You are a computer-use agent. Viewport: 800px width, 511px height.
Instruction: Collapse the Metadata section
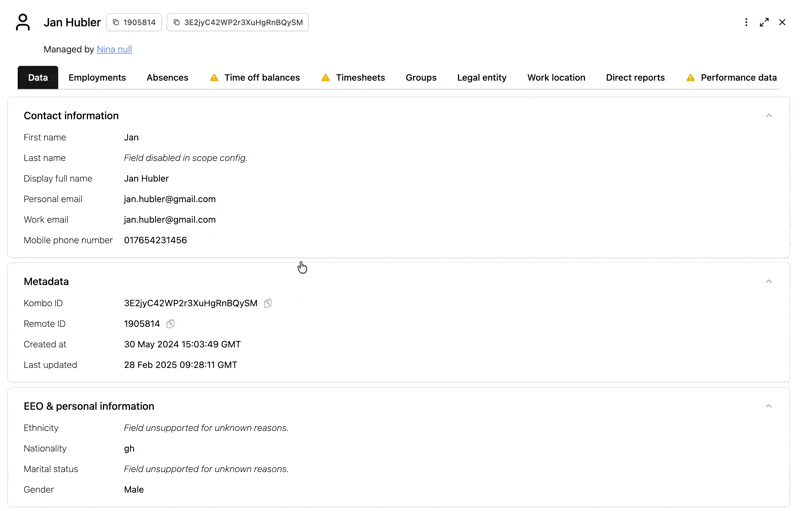coord(768,282)
